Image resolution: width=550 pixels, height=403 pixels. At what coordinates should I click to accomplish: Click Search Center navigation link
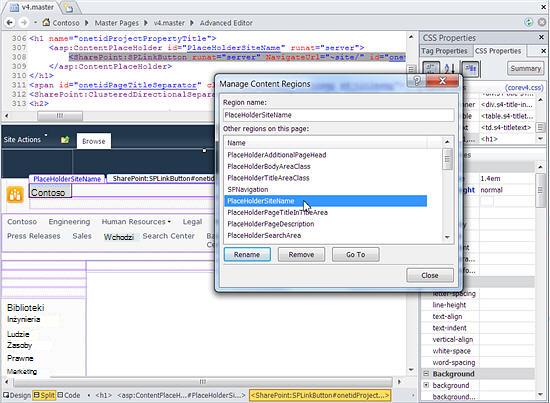click(168, 236)
